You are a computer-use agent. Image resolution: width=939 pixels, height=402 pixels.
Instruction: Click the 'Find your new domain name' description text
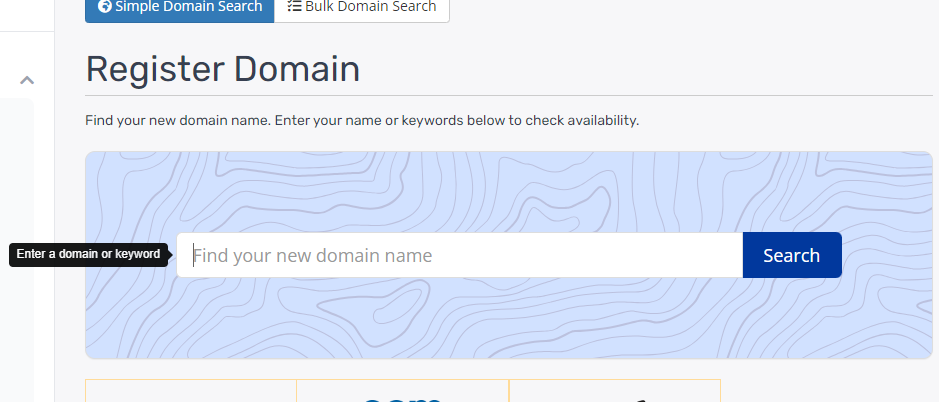pyautogui.click(x=362, y=120)
